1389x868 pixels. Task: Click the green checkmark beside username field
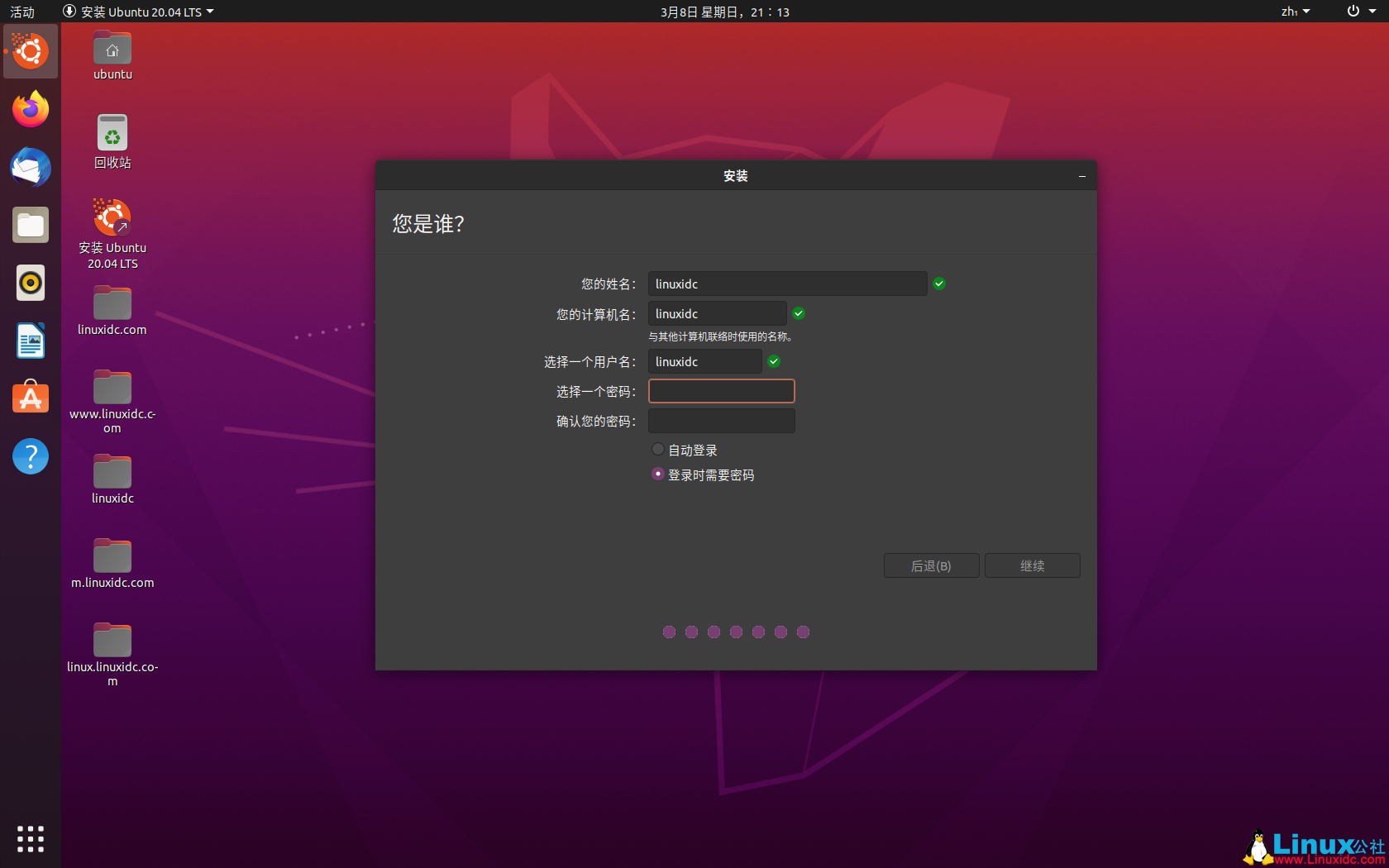click(x=774, y=361)
